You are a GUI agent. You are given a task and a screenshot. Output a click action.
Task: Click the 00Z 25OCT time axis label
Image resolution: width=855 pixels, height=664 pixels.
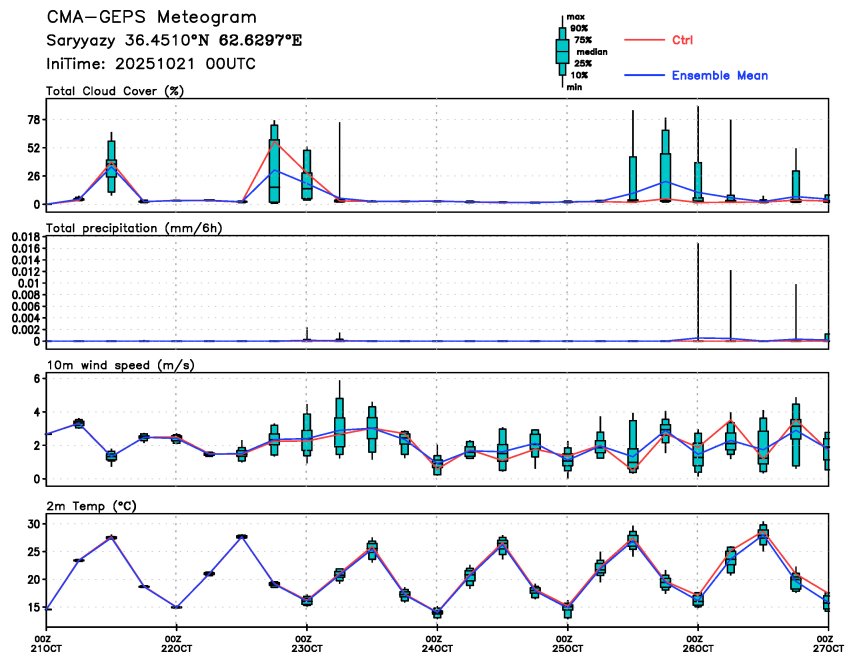(565, 644)
